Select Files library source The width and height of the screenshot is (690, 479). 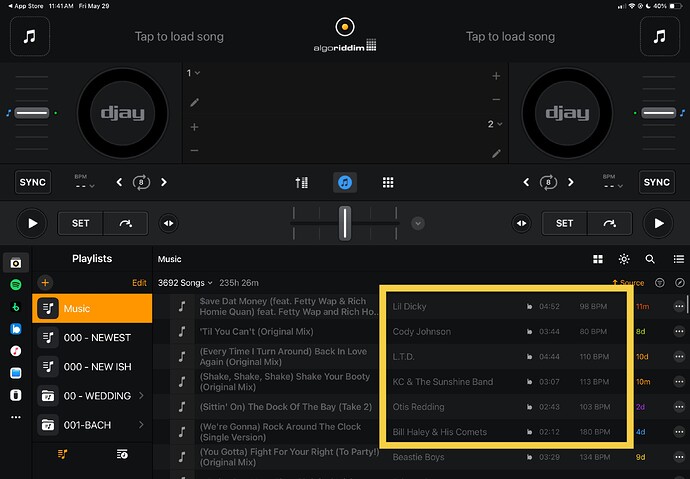[16, 373]
